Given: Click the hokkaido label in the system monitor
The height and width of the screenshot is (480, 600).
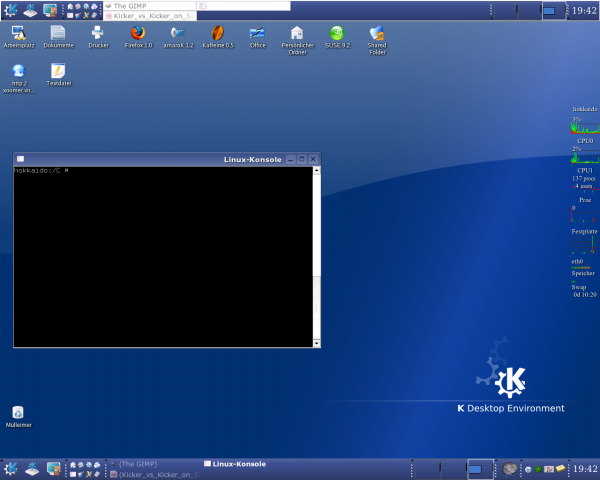Looking at the screenshot, I should point(585,109).
